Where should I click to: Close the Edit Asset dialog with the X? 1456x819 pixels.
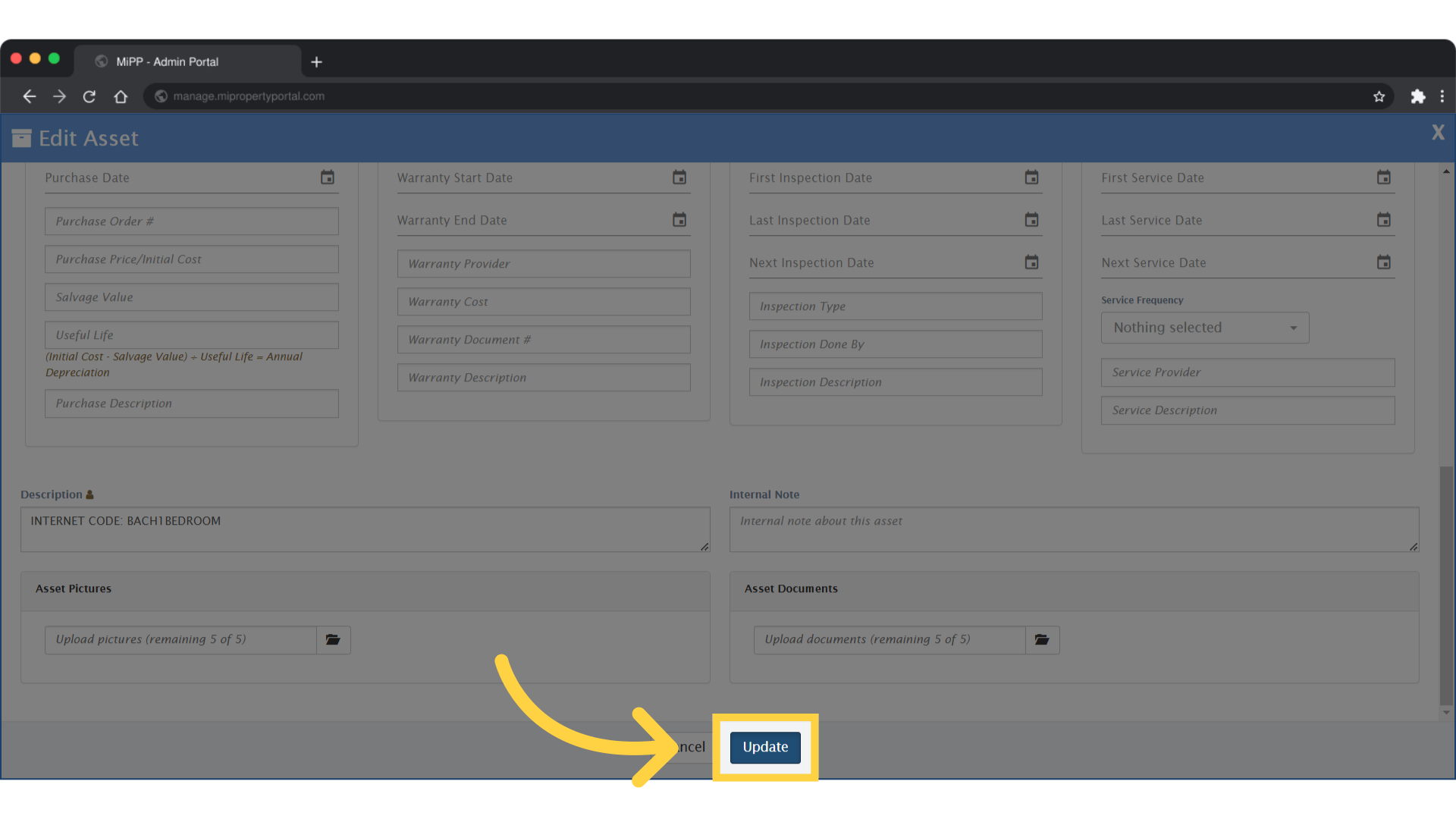[x=1438, y=132]
